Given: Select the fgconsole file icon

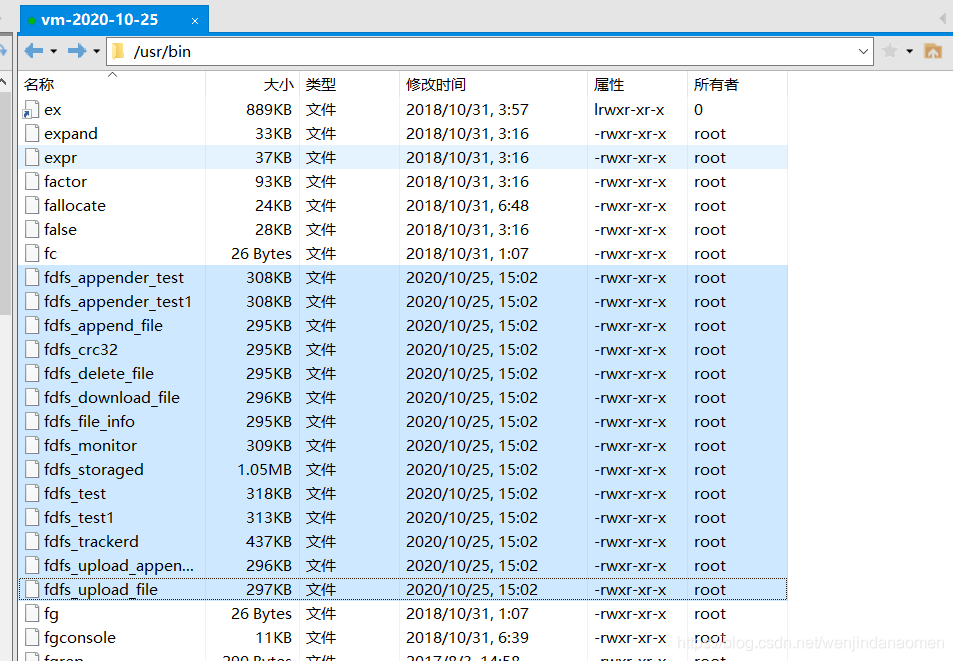Looking at the screenshot, I should [32, 637].
